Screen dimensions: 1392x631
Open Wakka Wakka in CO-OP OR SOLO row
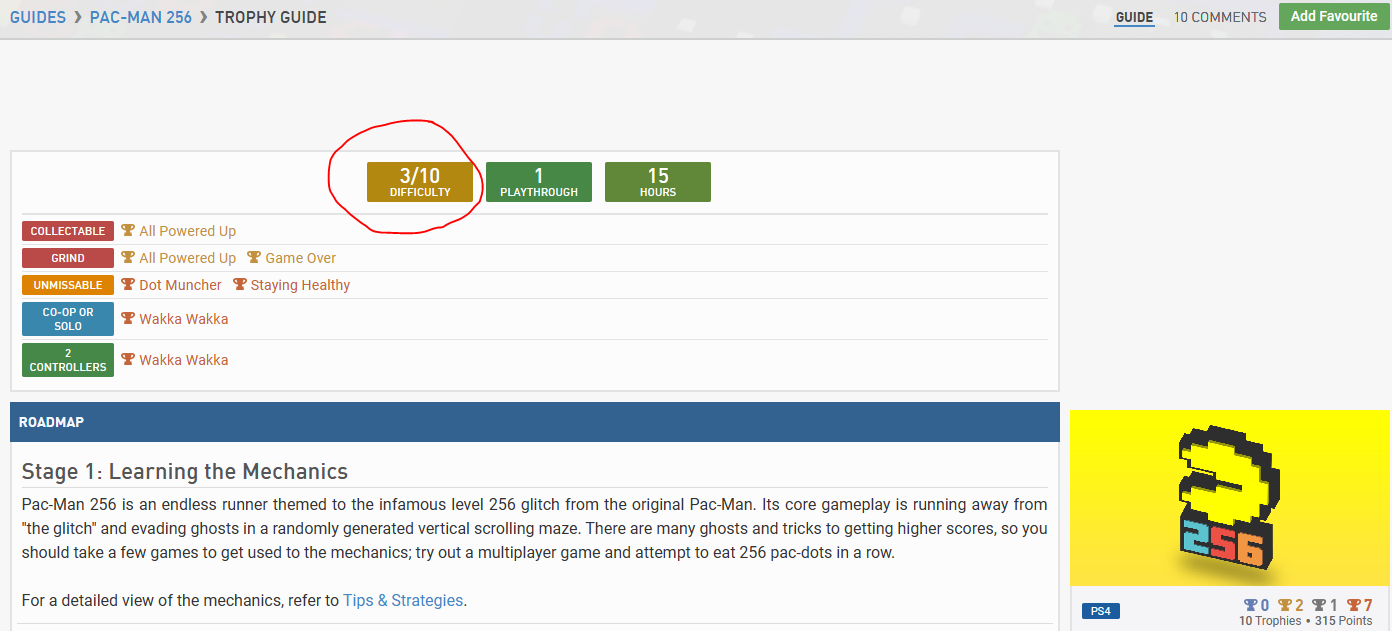coord(184,319)
